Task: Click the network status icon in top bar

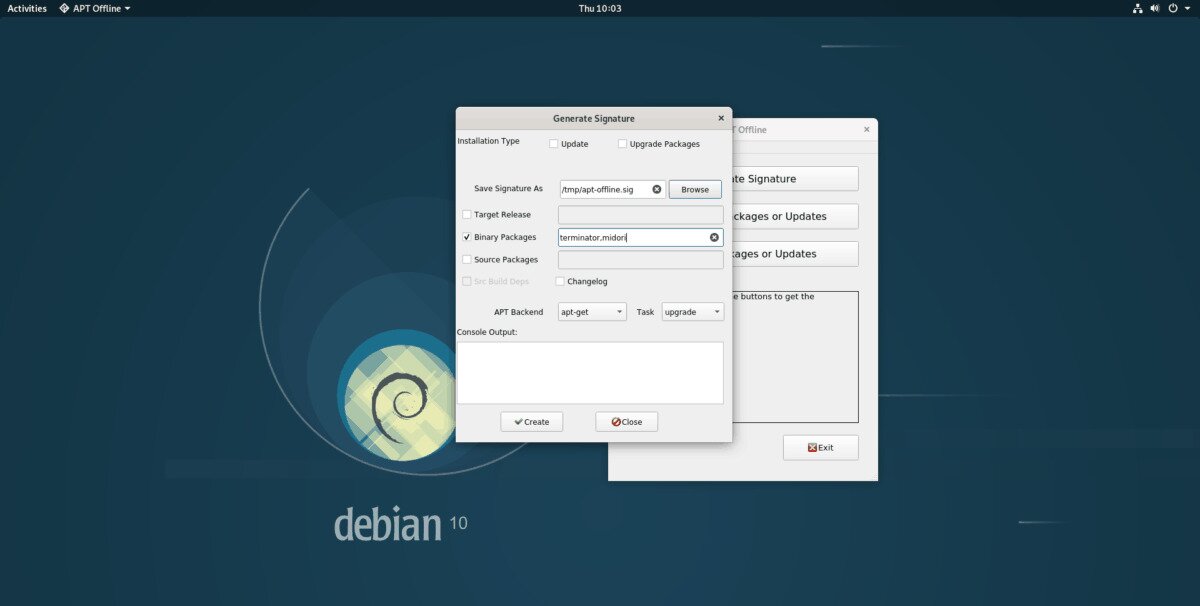Action: pyautogui.click(x=1137, y=8)
